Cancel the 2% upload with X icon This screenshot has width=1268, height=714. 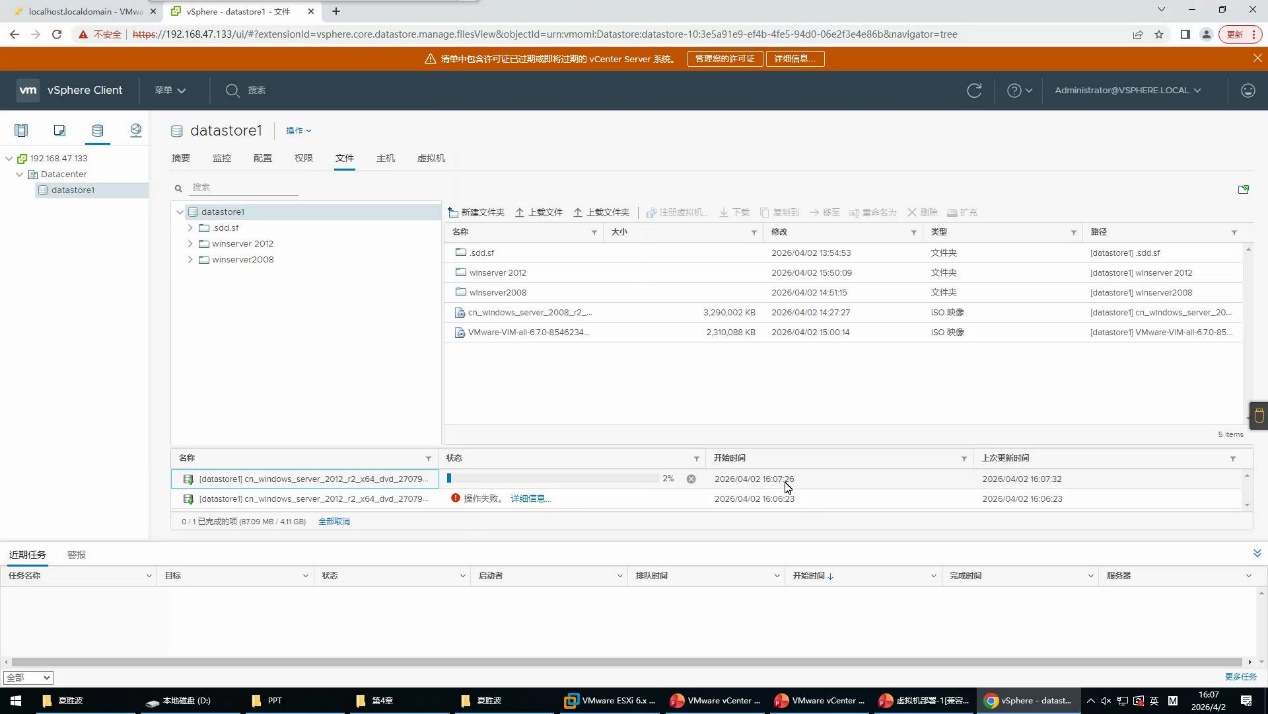point(690,479)
